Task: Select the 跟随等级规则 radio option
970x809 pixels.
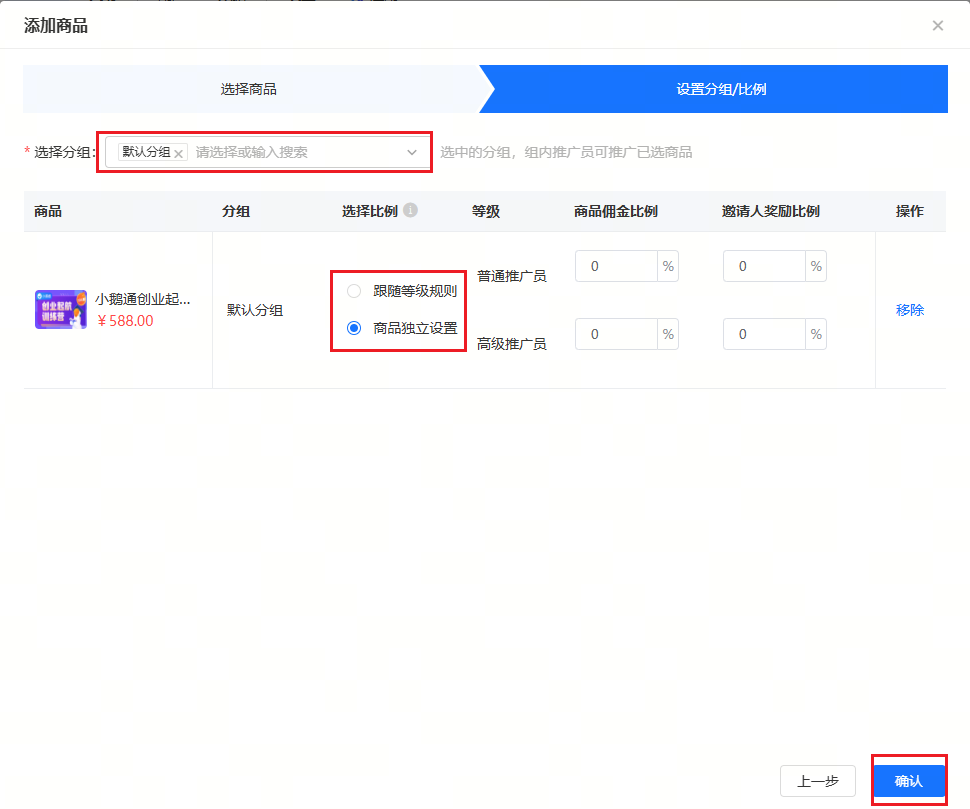Action: click(354, 291)
